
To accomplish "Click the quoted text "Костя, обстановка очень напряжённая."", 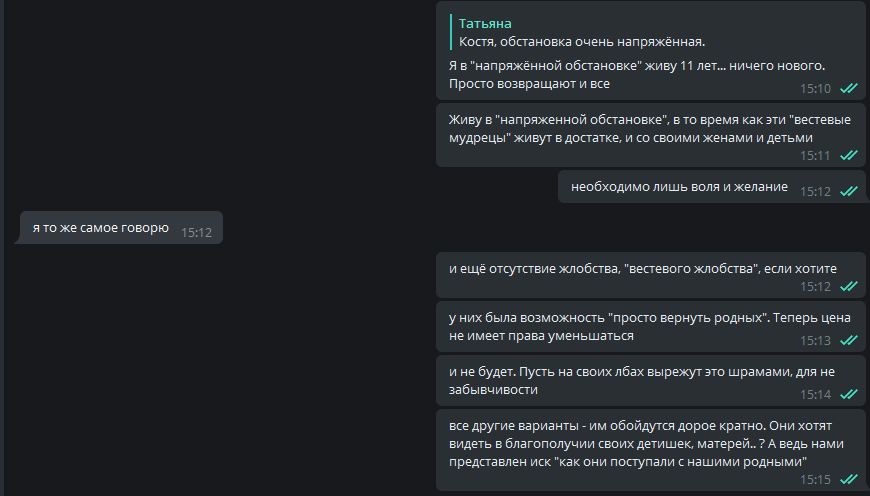I will tap(582, 41).
